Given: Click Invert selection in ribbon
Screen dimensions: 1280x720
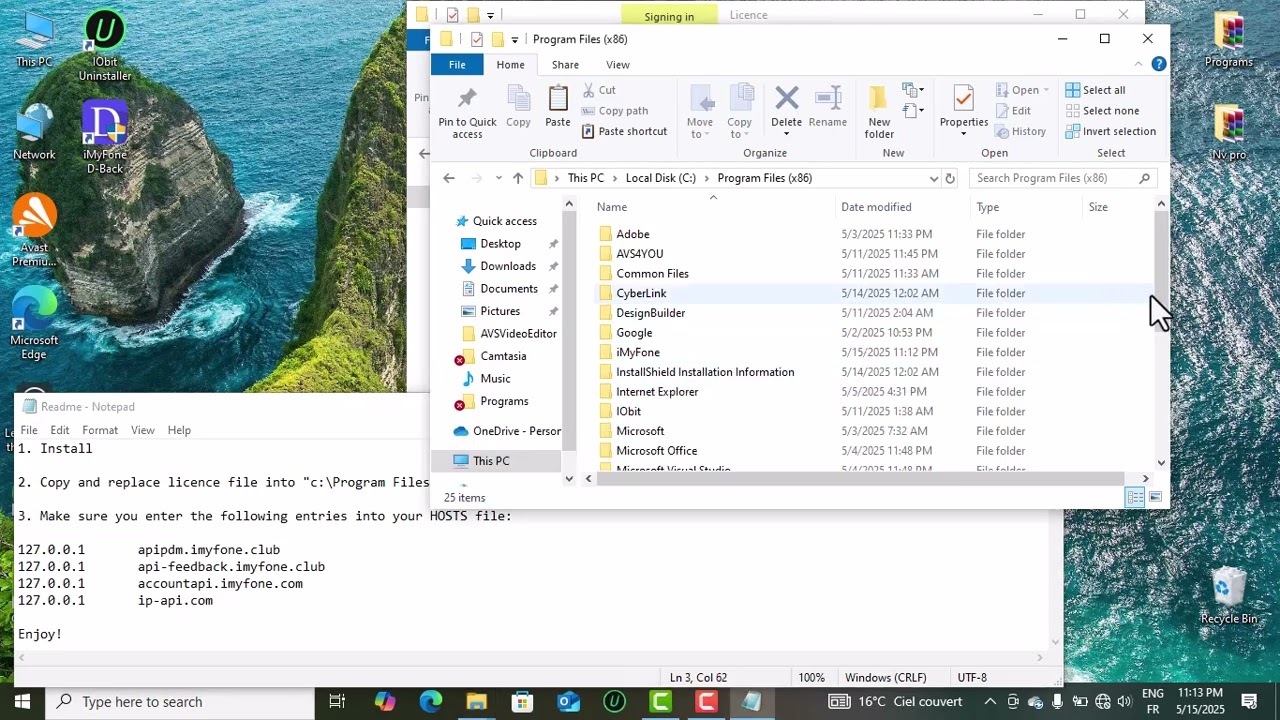Looking at the screenshot, I should coord(1110,131).
